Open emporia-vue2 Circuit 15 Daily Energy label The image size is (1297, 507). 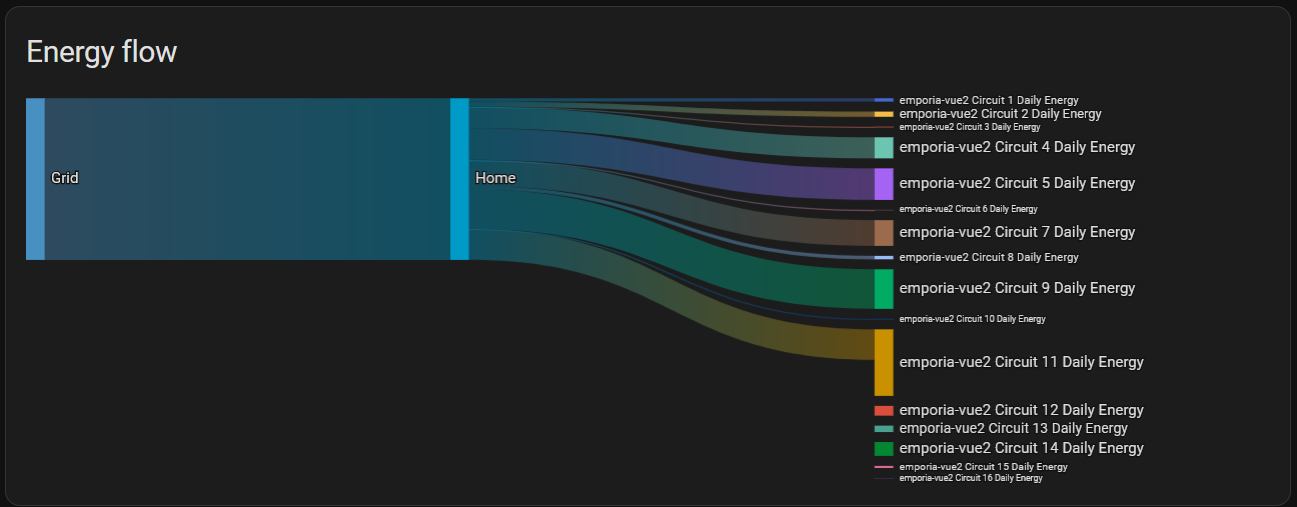(x=983, y=467)
